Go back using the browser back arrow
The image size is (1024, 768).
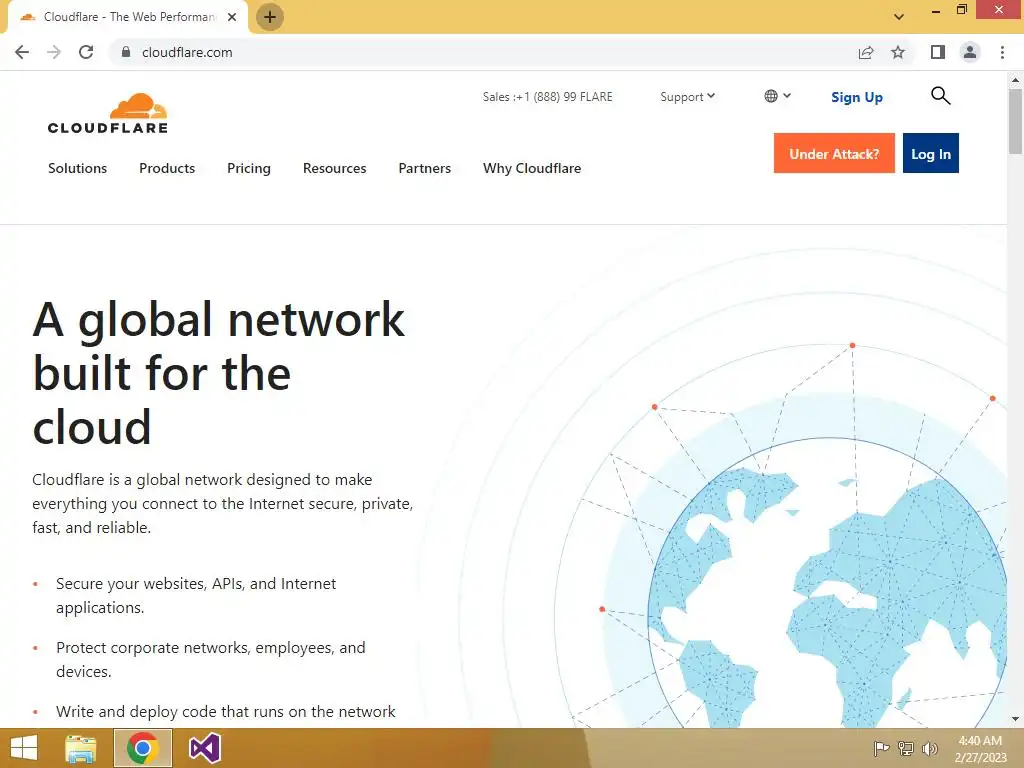pyautogui.click(x=22, y=52)
